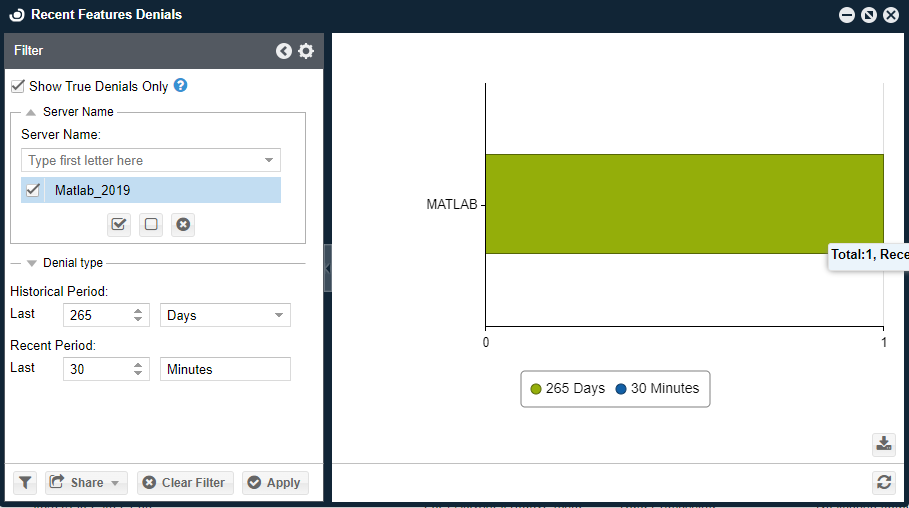Open the Days period unit dropdown
This screenshot has height=508, width=909.
point(278,315)
